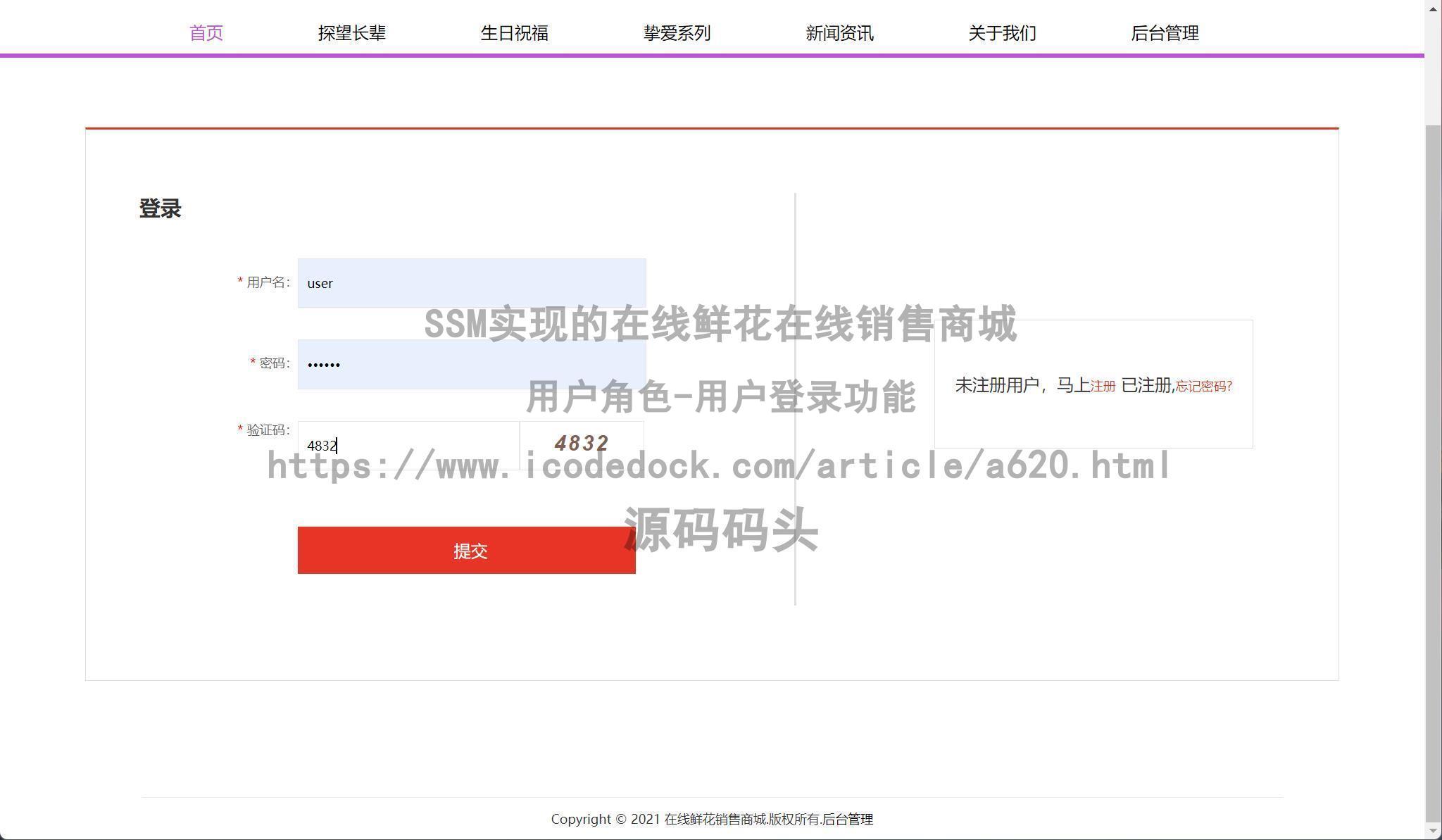The image size is (1442, 840).
Task: Open the 注册 registration link
Action: [x=1101, y=387]
